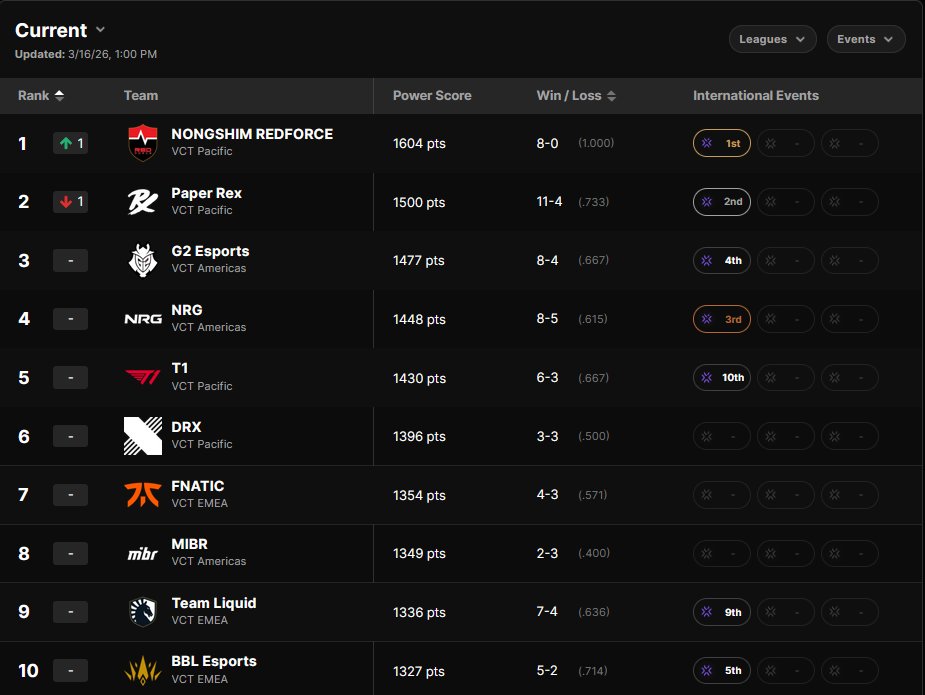925x695 pixels.
Task: Click the 1396 pts power score
Action: point(419,436)
